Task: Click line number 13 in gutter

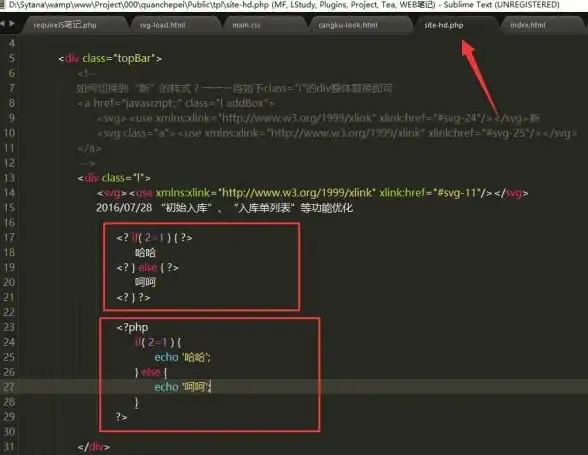Action: [9, 178]
